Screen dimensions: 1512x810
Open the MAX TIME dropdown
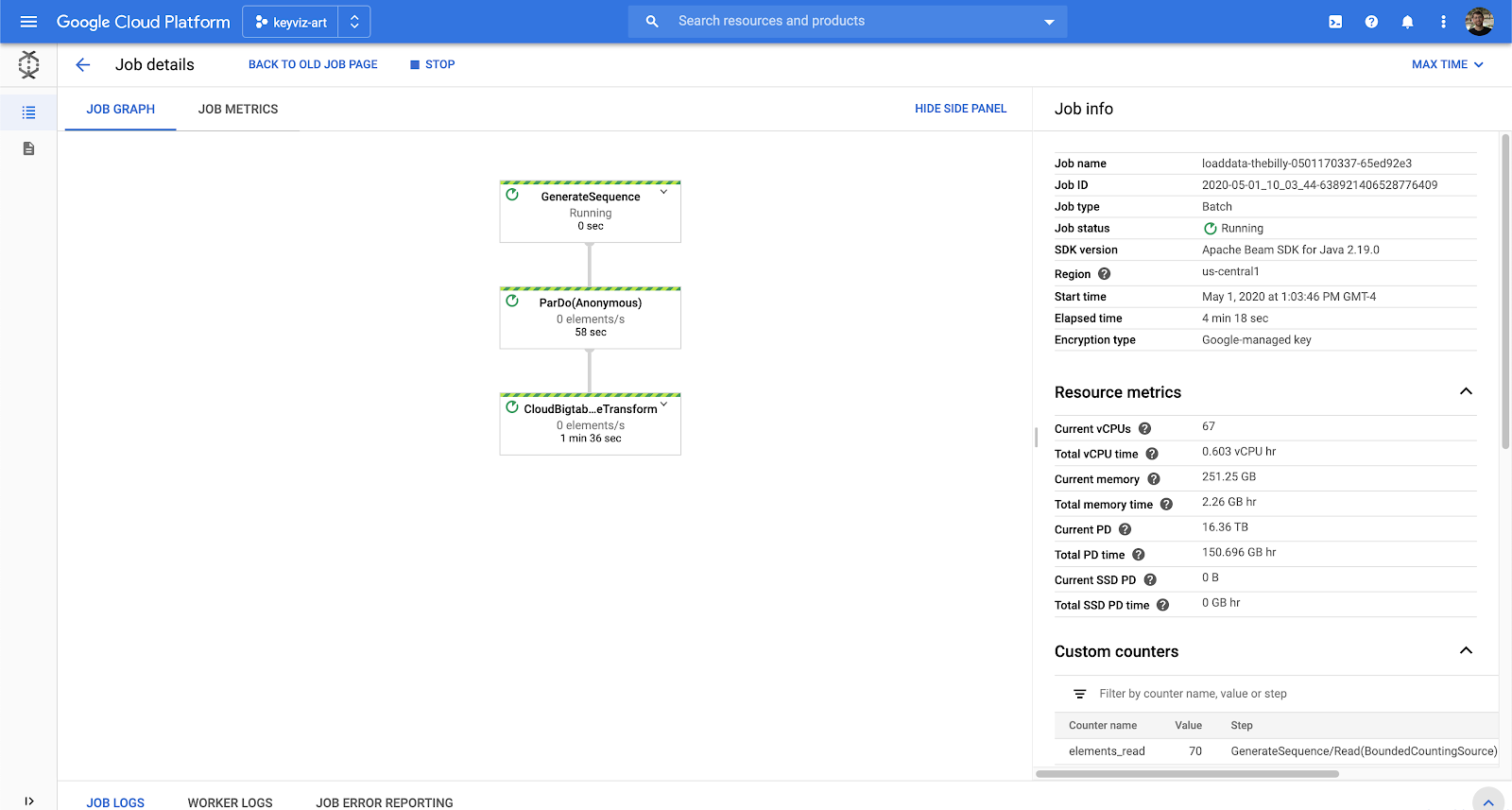[x=1447, y=64]
